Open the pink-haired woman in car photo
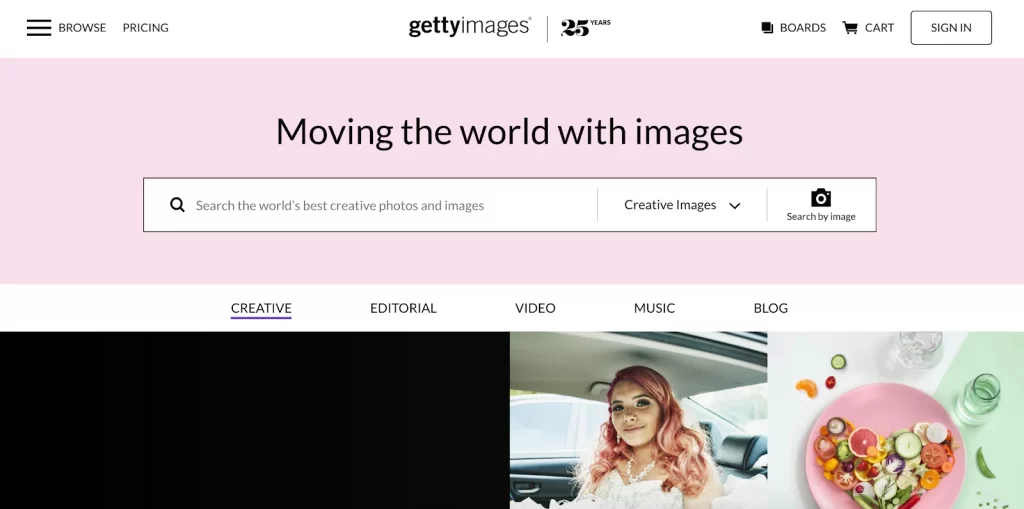This screenshot has width=1024, height=509. (x=639, y=420)
